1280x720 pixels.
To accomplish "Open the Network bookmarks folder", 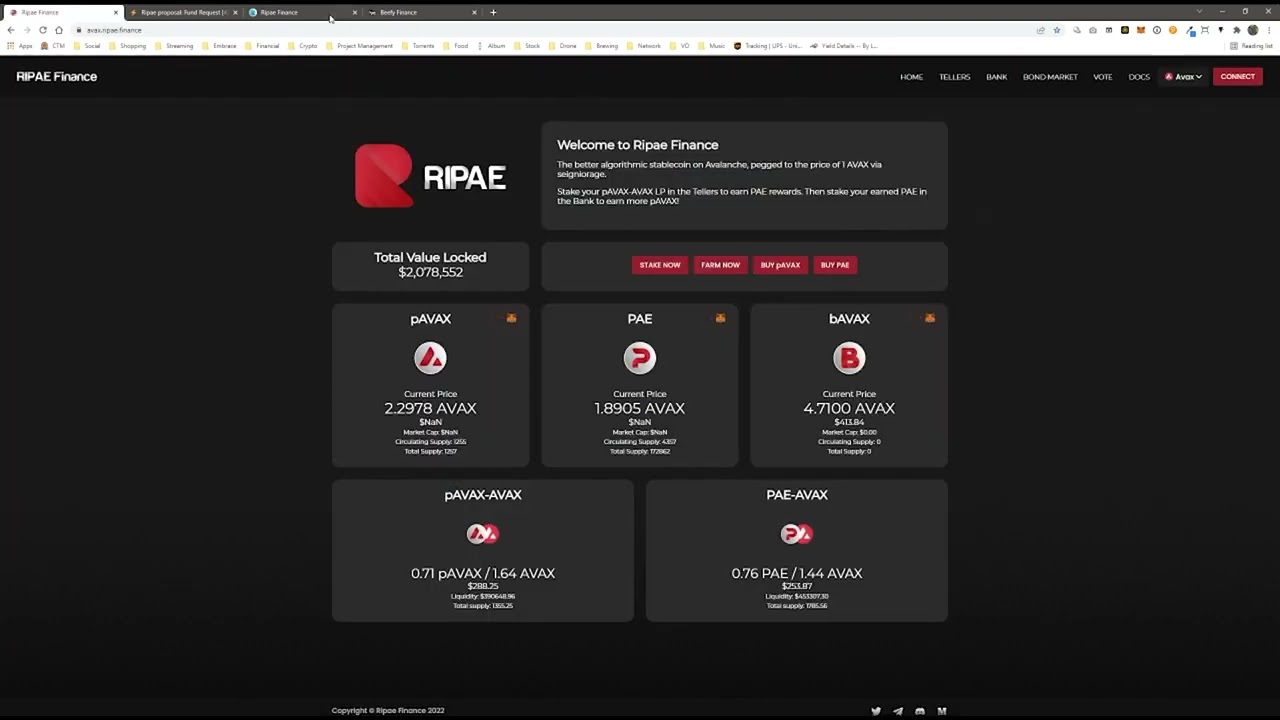I will point(643,46).
